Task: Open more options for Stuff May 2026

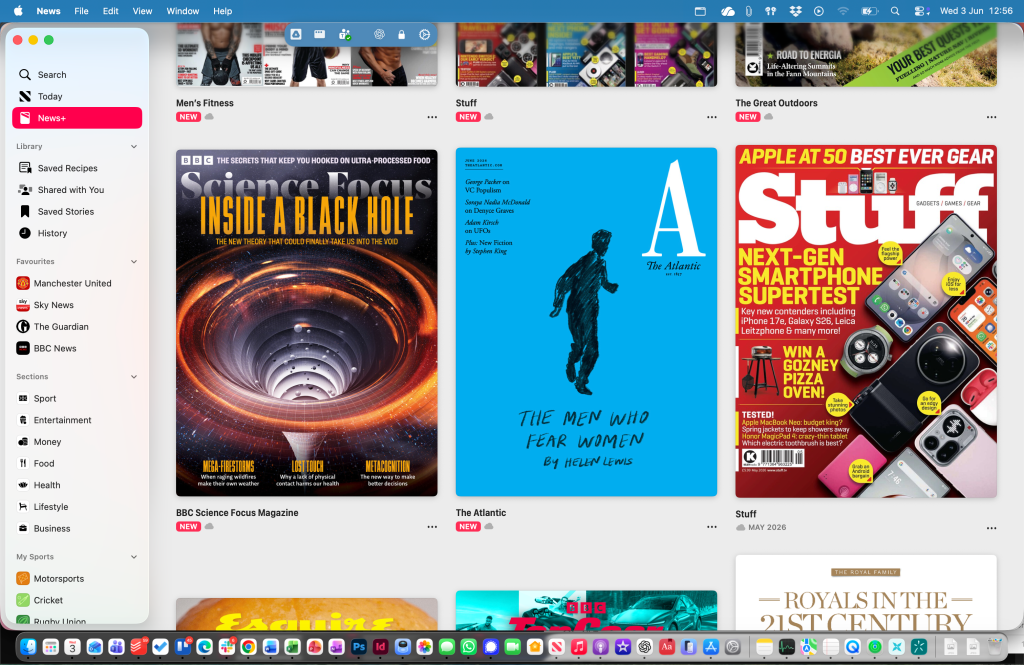Action: tap(991, 528)
